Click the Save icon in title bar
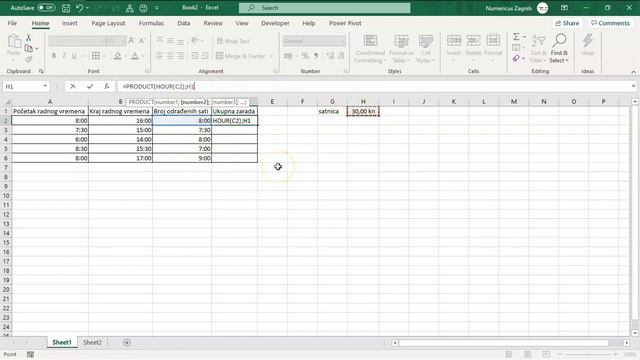This screenshot has height=360, width=640. click(66, 8)
